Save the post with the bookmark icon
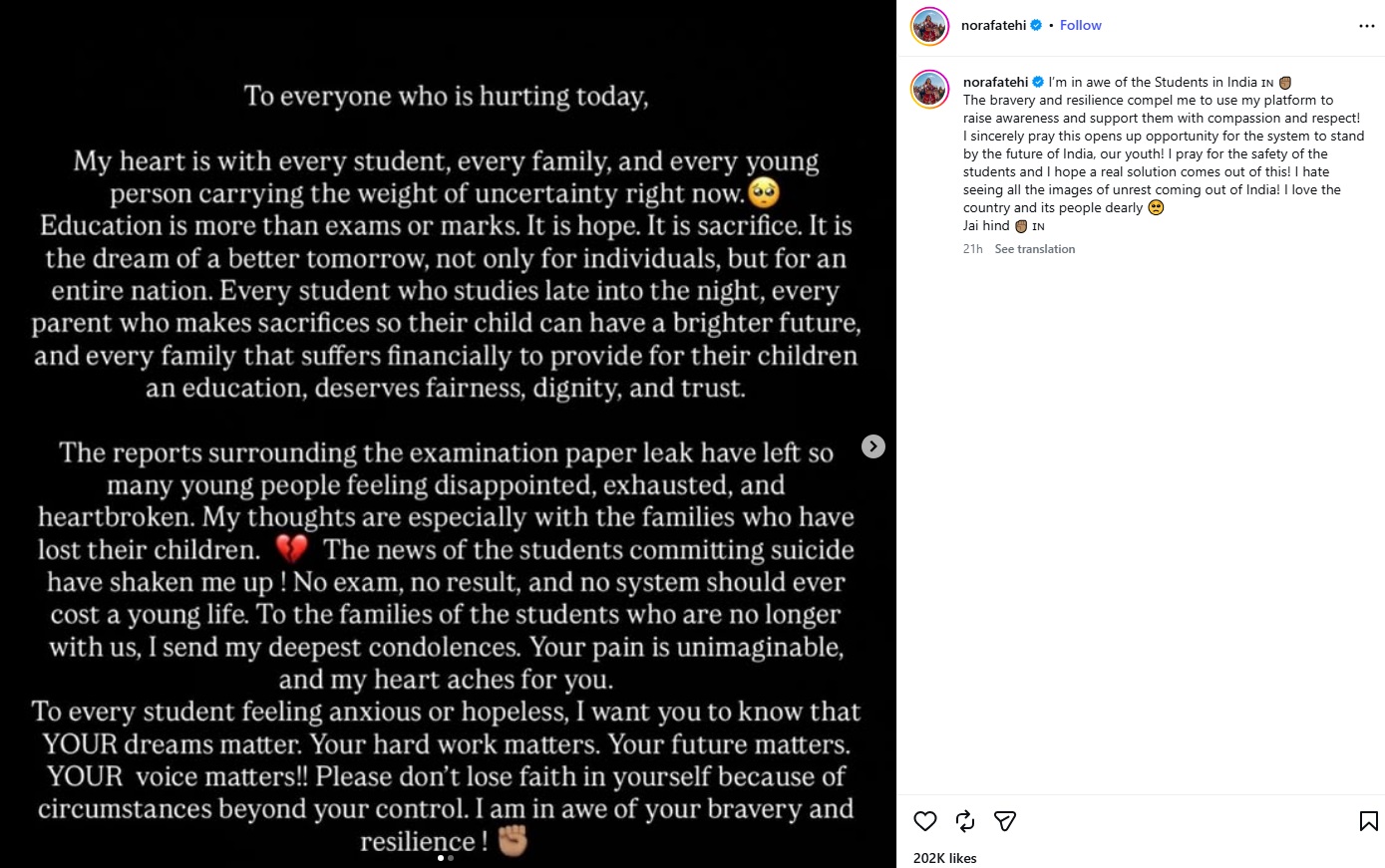This screenshot has height=868, width=1385. 1369,821
